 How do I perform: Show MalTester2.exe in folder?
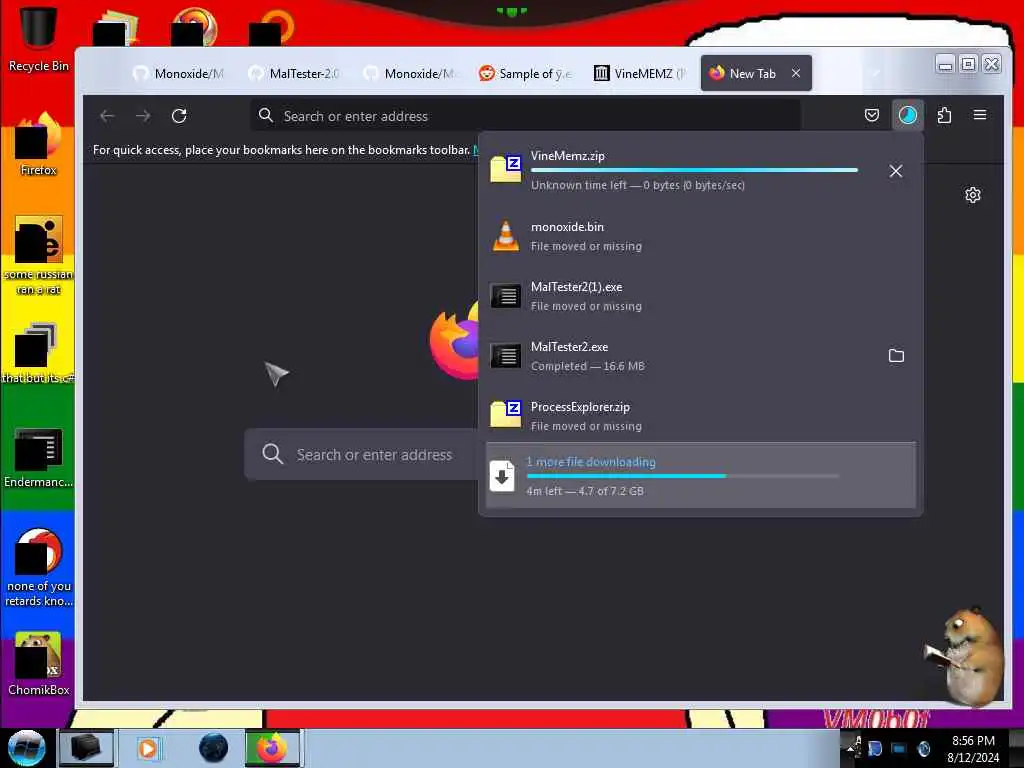[x=896, y=356]
